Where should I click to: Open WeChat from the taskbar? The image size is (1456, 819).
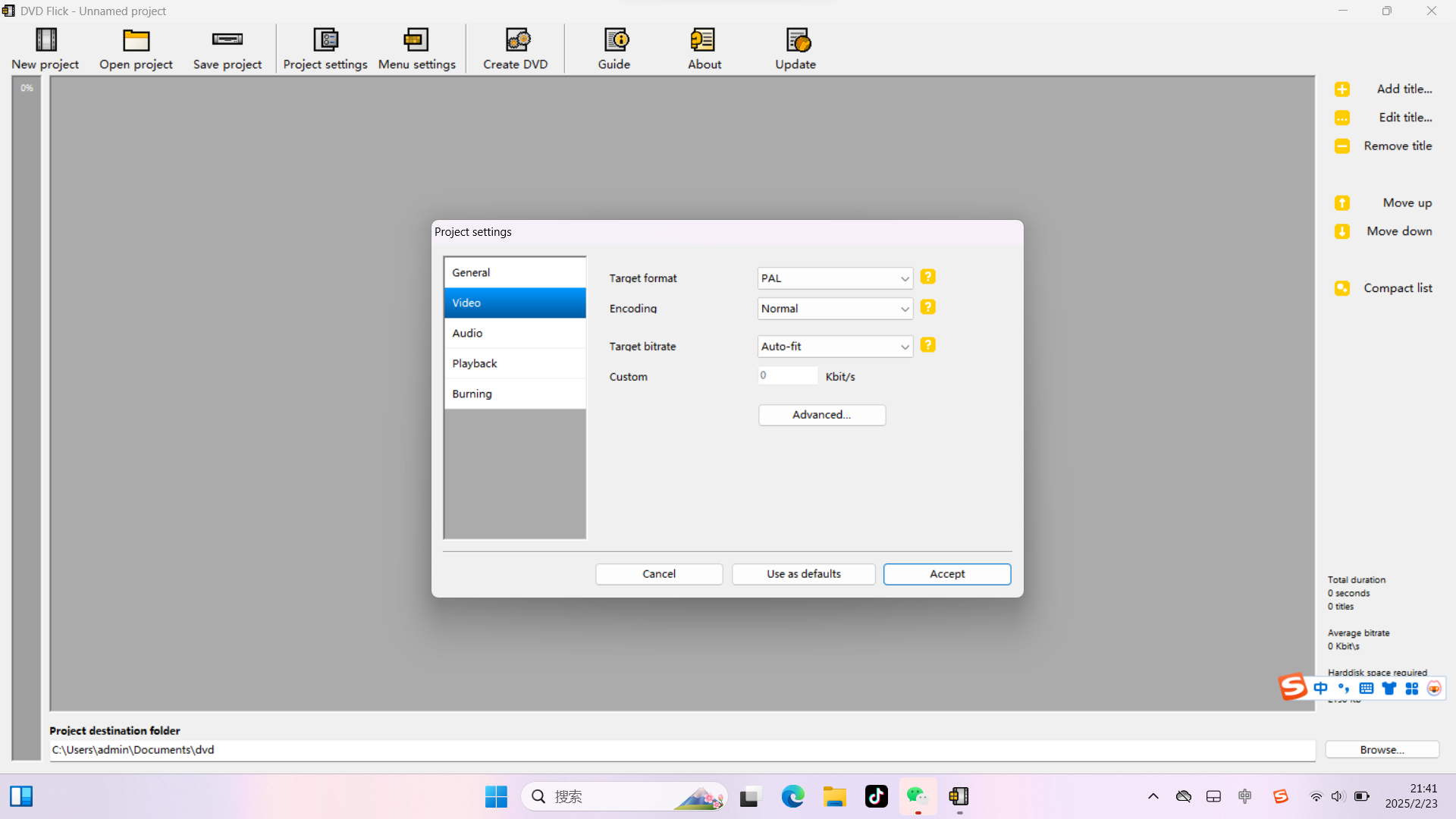(x=918, y=796)
